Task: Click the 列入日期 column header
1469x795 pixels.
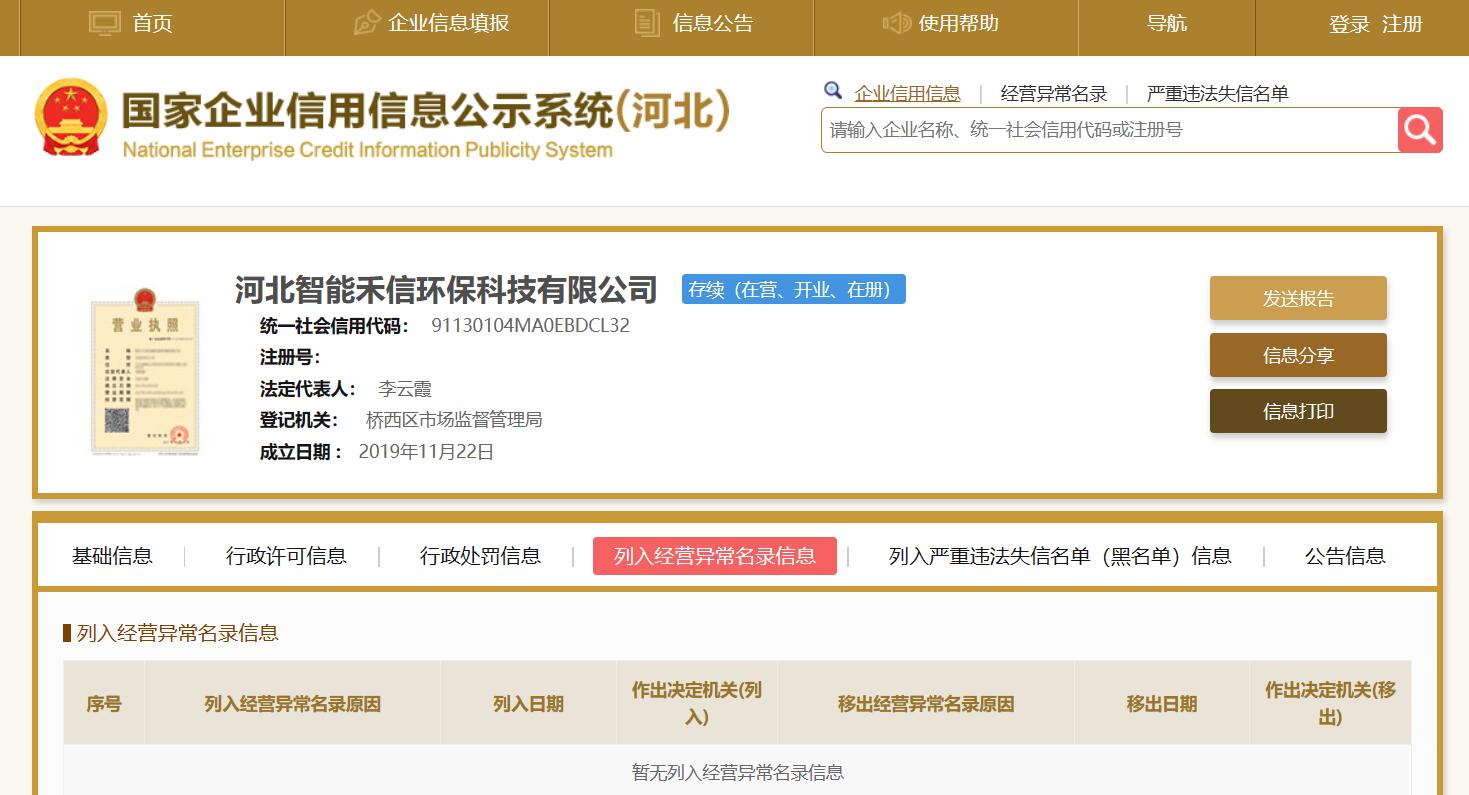Action: tap(528, 704)
